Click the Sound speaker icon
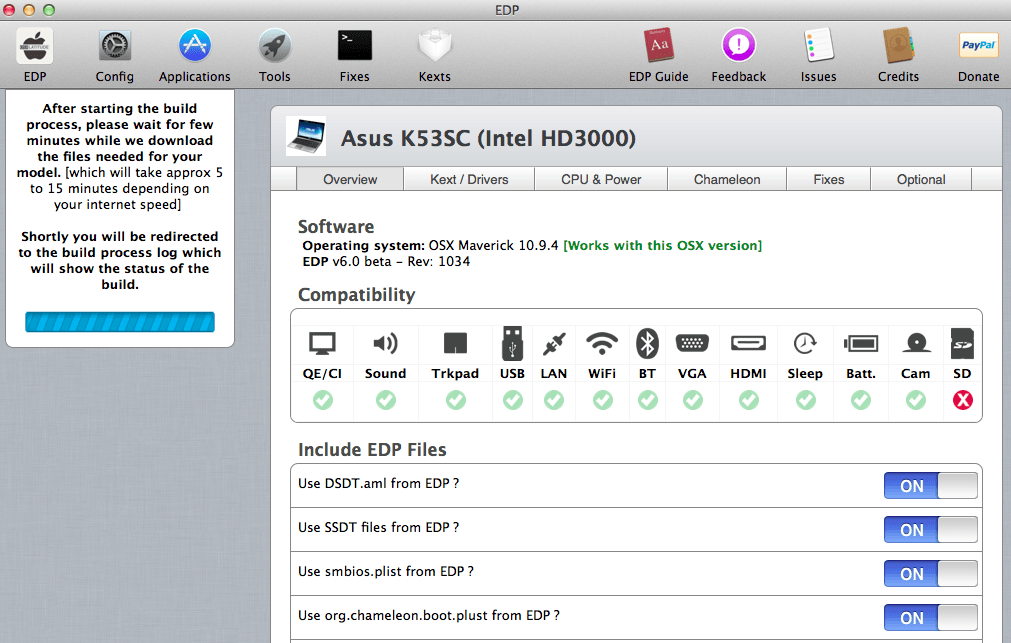The height and width of the screenshot is (643, 1011). 386,344
